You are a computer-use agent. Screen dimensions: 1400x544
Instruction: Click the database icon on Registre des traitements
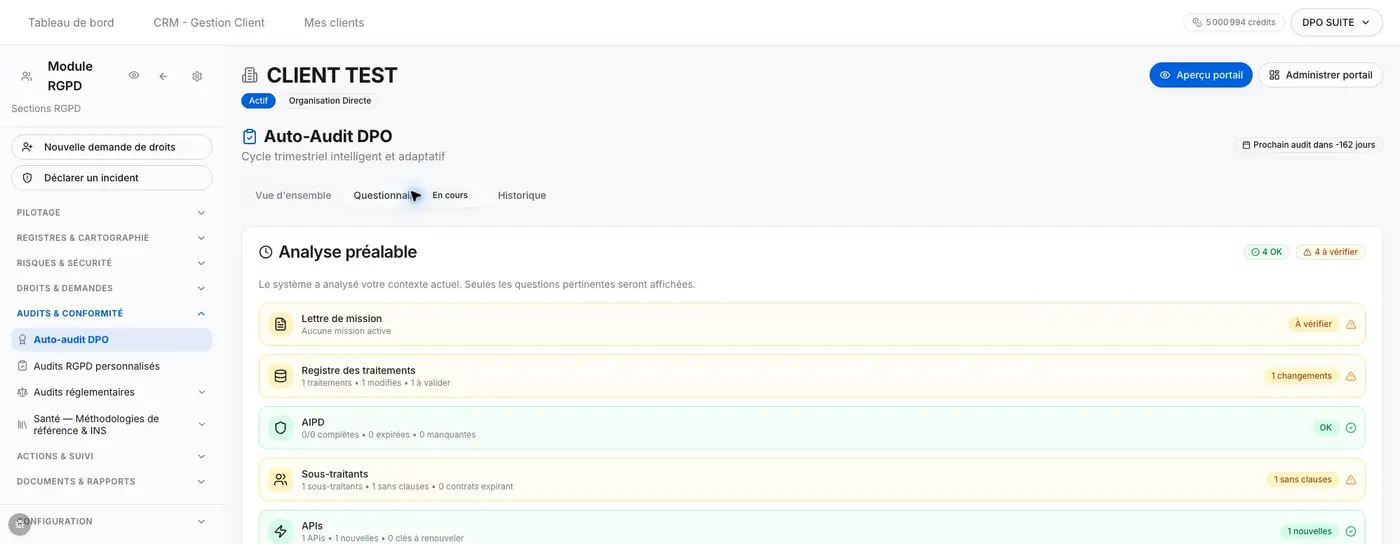281,376
